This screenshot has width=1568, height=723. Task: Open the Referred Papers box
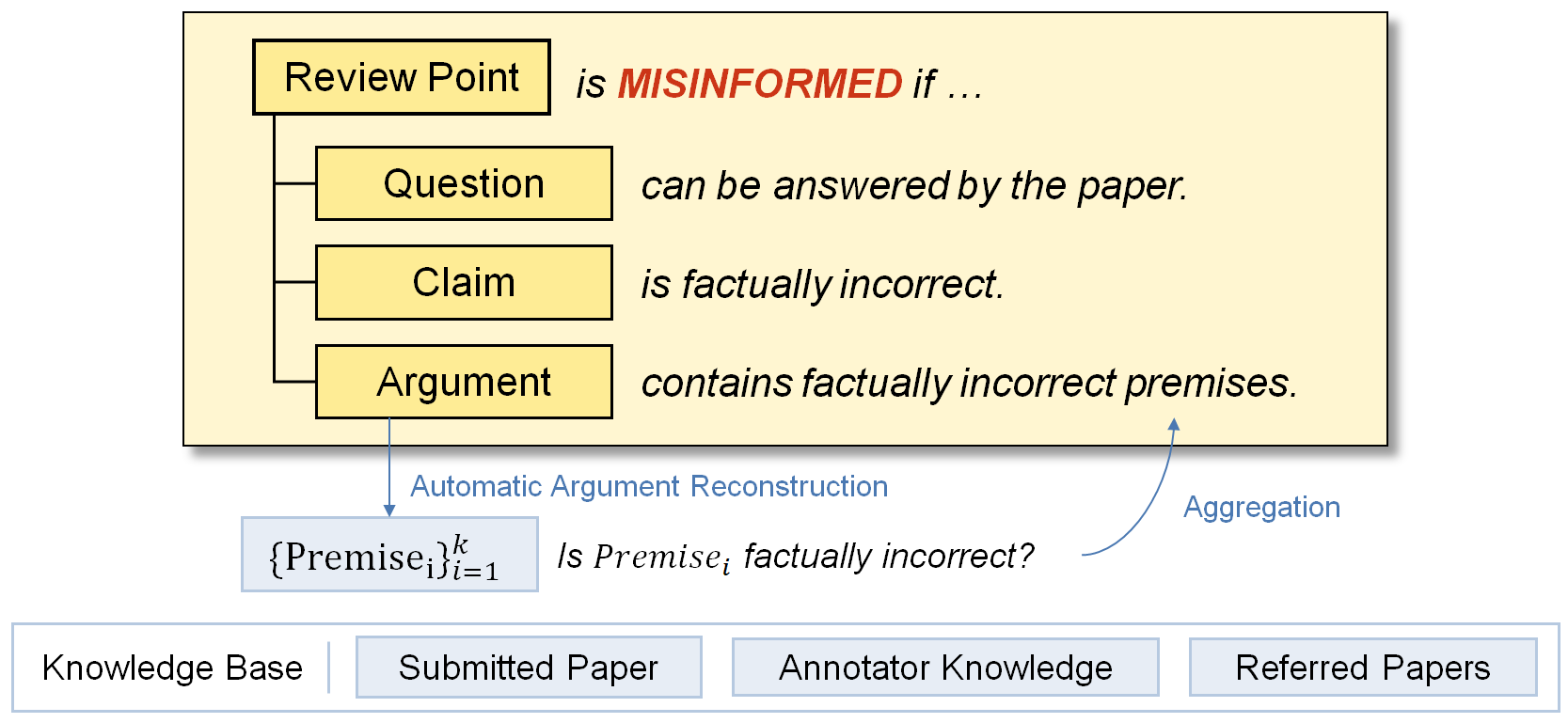click(1362, 668)
